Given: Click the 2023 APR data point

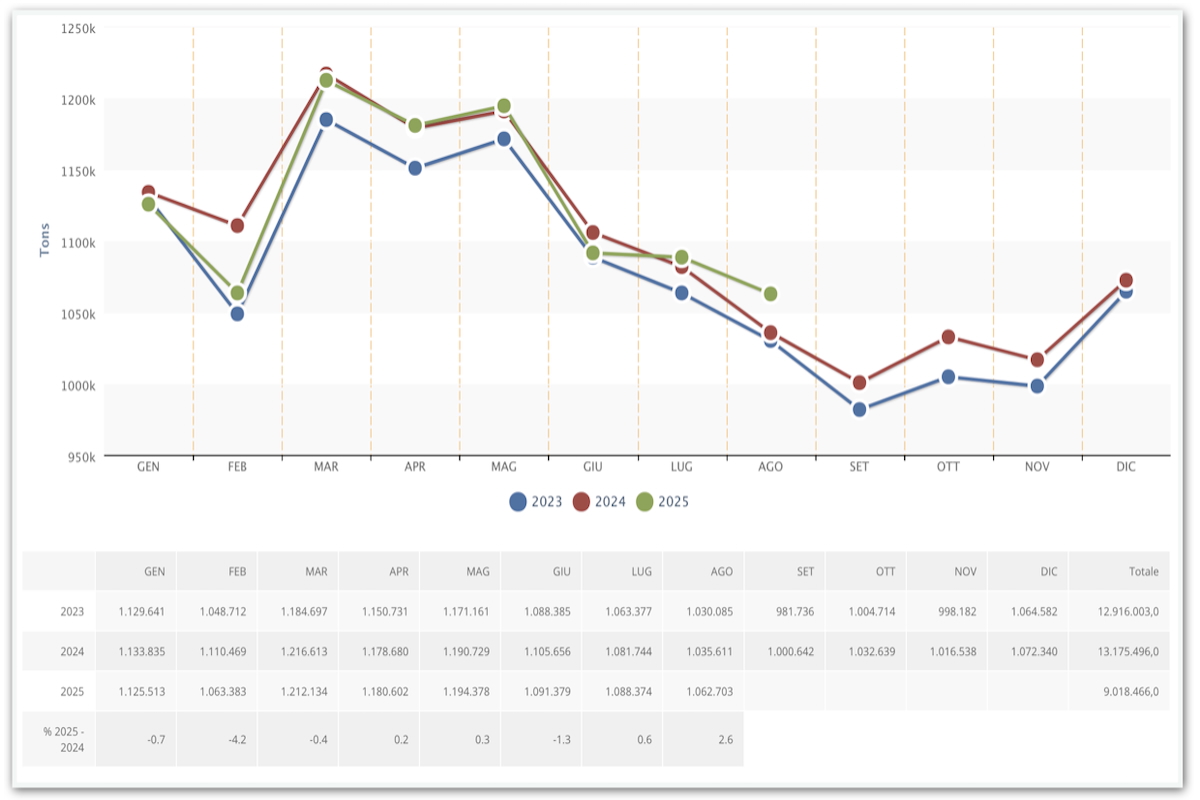Looking at the screenshot, I should pos(415,168).
